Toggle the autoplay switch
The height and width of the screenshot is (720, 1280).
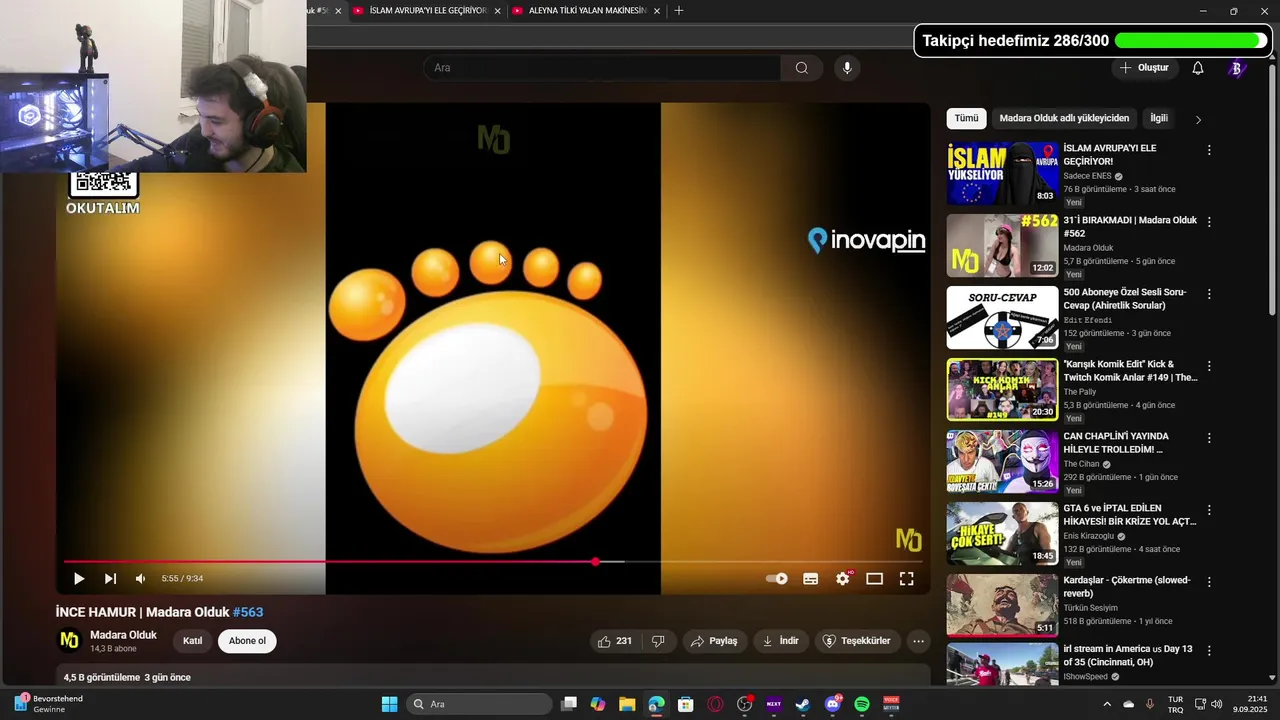tap(776, 578)
